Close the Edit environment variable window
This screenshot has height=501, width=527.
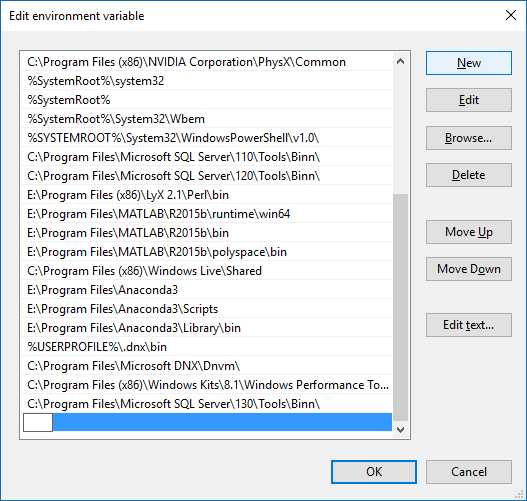click(511, 15)
